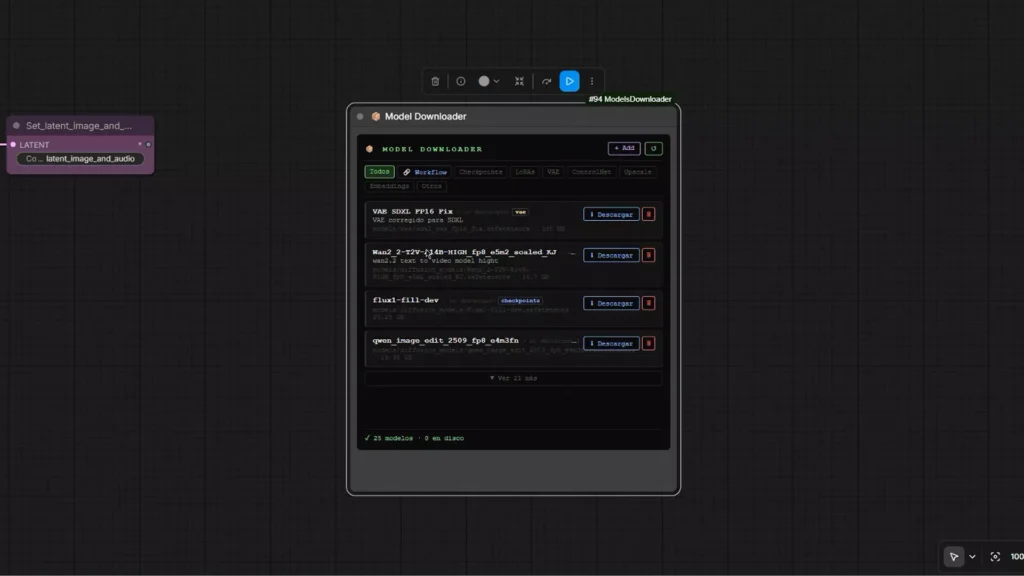
Task: Expand the 'Ver 21 más' list
Action: 513,378
